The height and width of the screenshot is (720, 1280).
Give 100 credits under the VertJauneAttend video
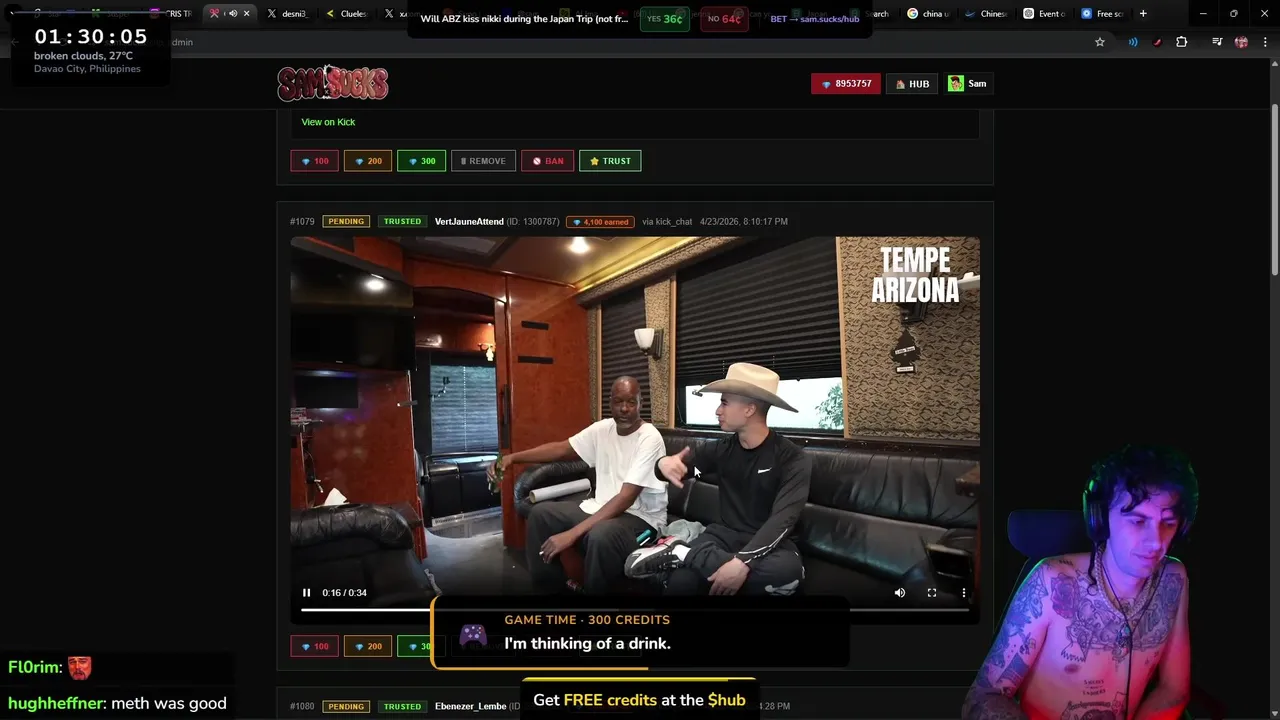coord(314,646)
